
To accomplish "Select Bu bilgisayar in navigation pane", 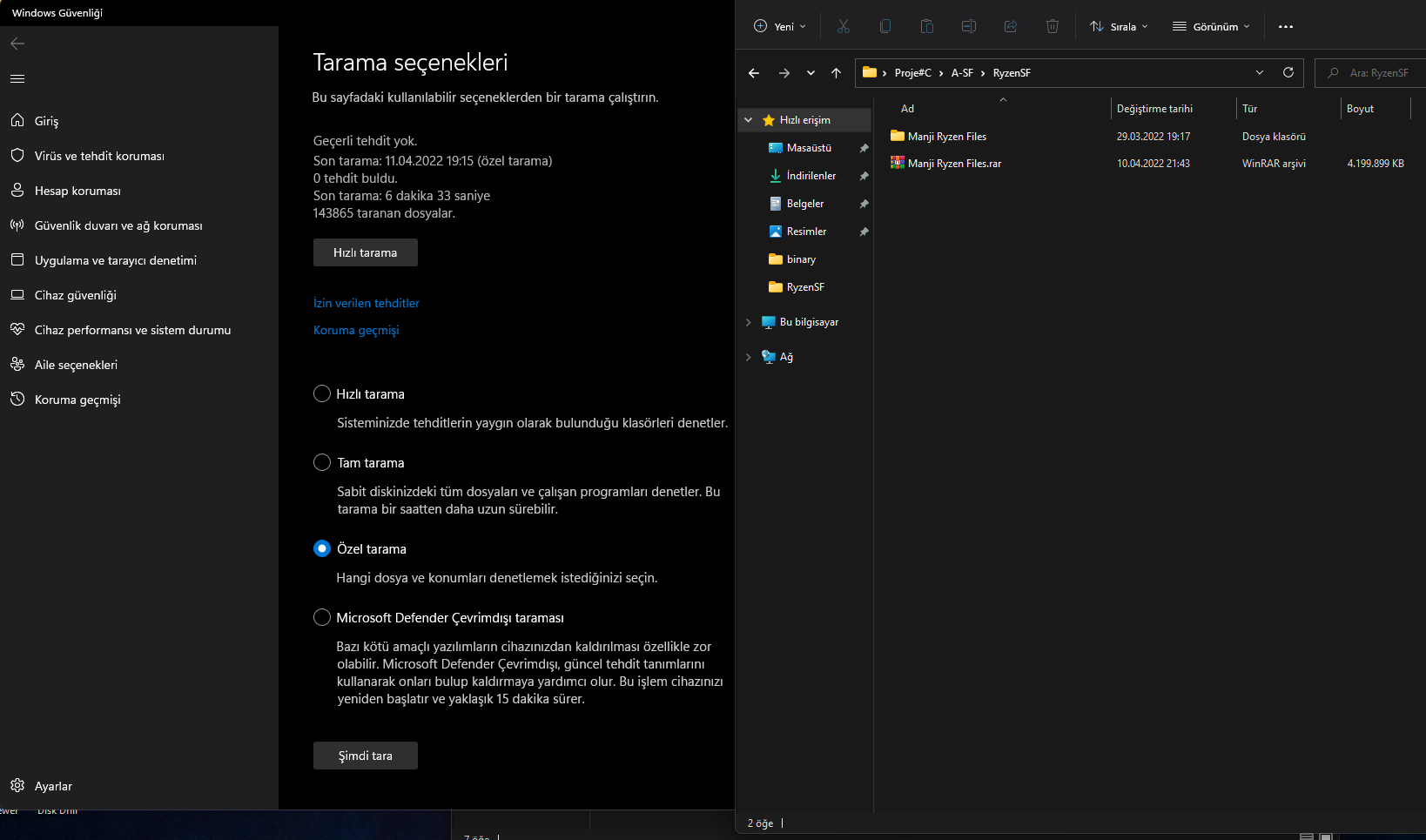I will 809,322.
